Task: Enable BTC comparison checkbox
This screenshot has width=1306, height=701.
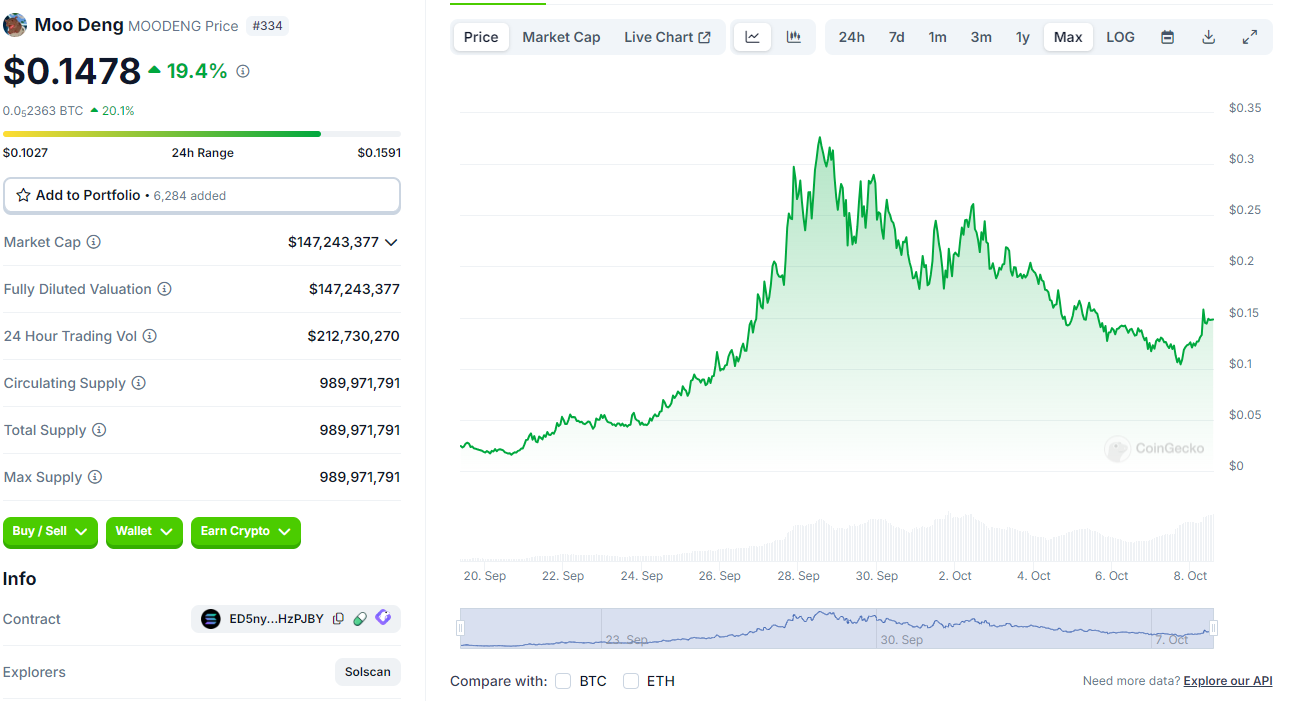Action: (x=563, y=681)
